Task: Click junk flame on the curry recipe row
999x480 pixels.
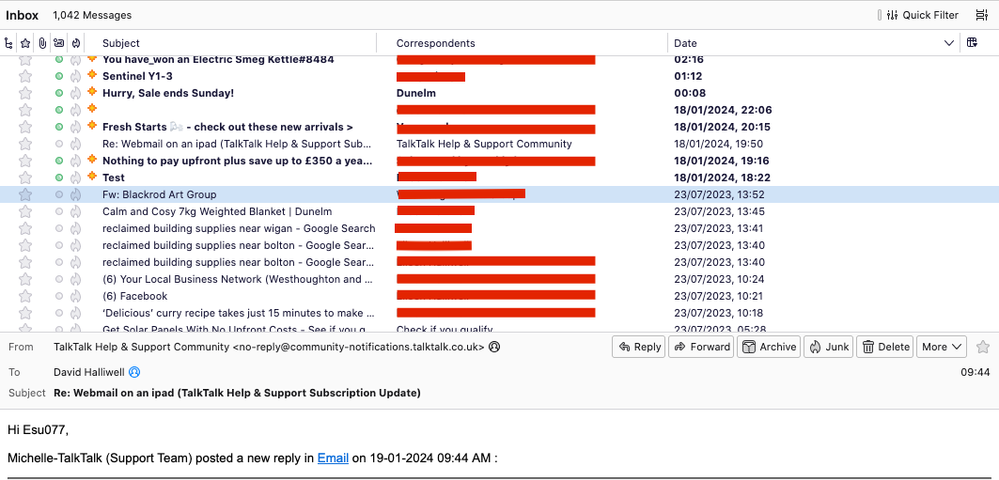Action: click(x=76, y=313)
